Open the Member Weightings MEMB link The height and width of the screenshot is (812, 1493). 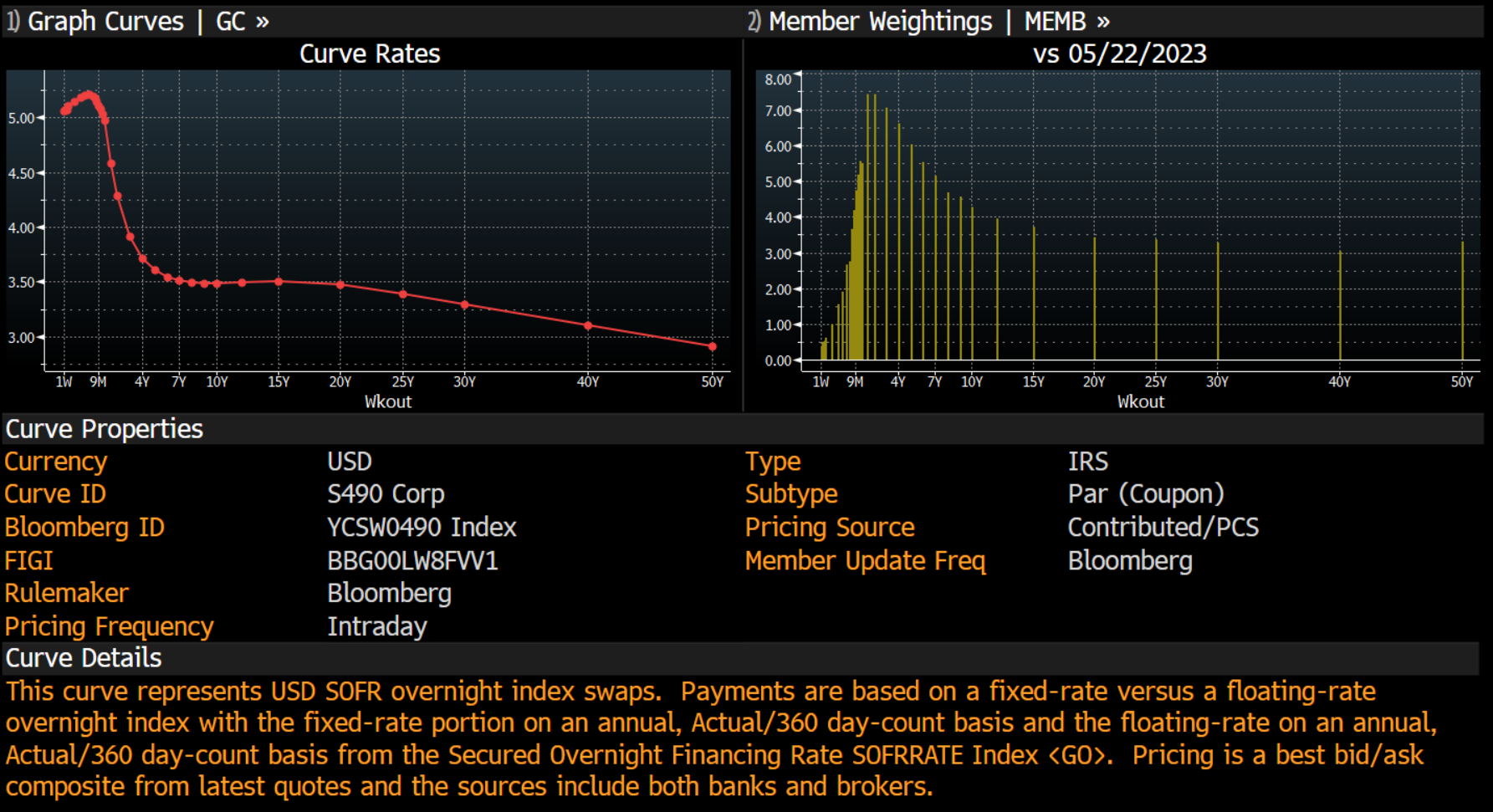pyautogui.click(x=928, y=21)
